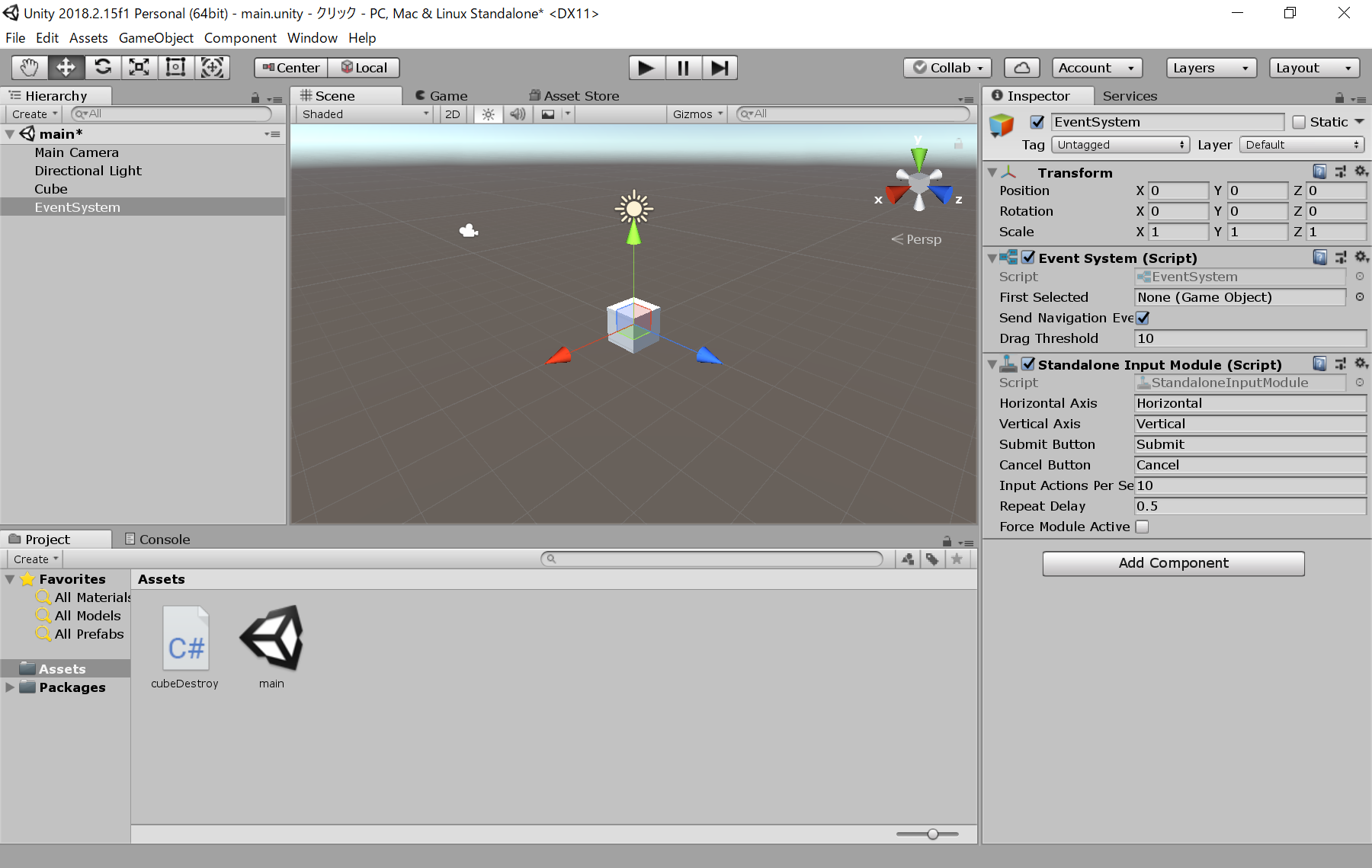
Task: Click the asset icon size slider
Action: [x=928, y=834]
